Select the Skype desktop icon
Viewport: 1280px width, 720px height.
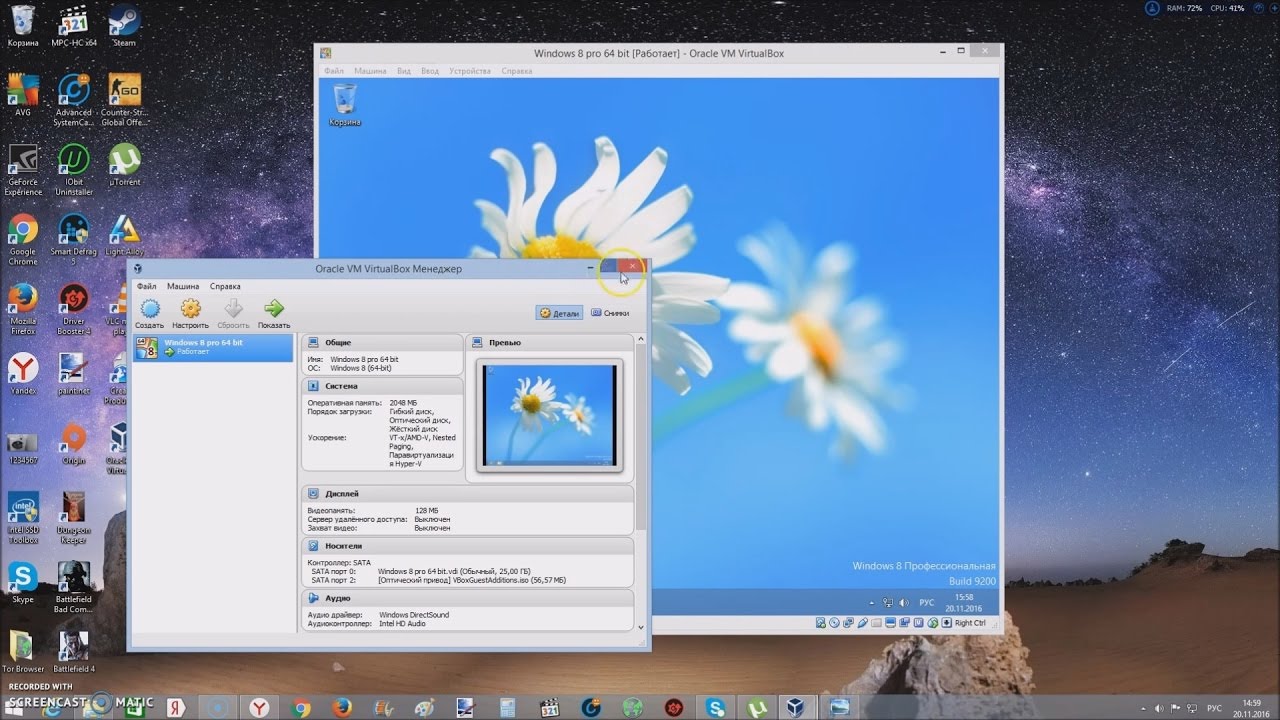23,583
